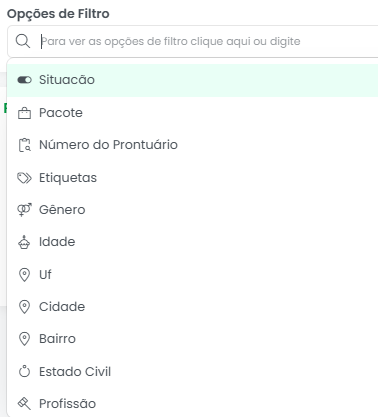Click the ring icon for Estado Civil

pos(24,371)
